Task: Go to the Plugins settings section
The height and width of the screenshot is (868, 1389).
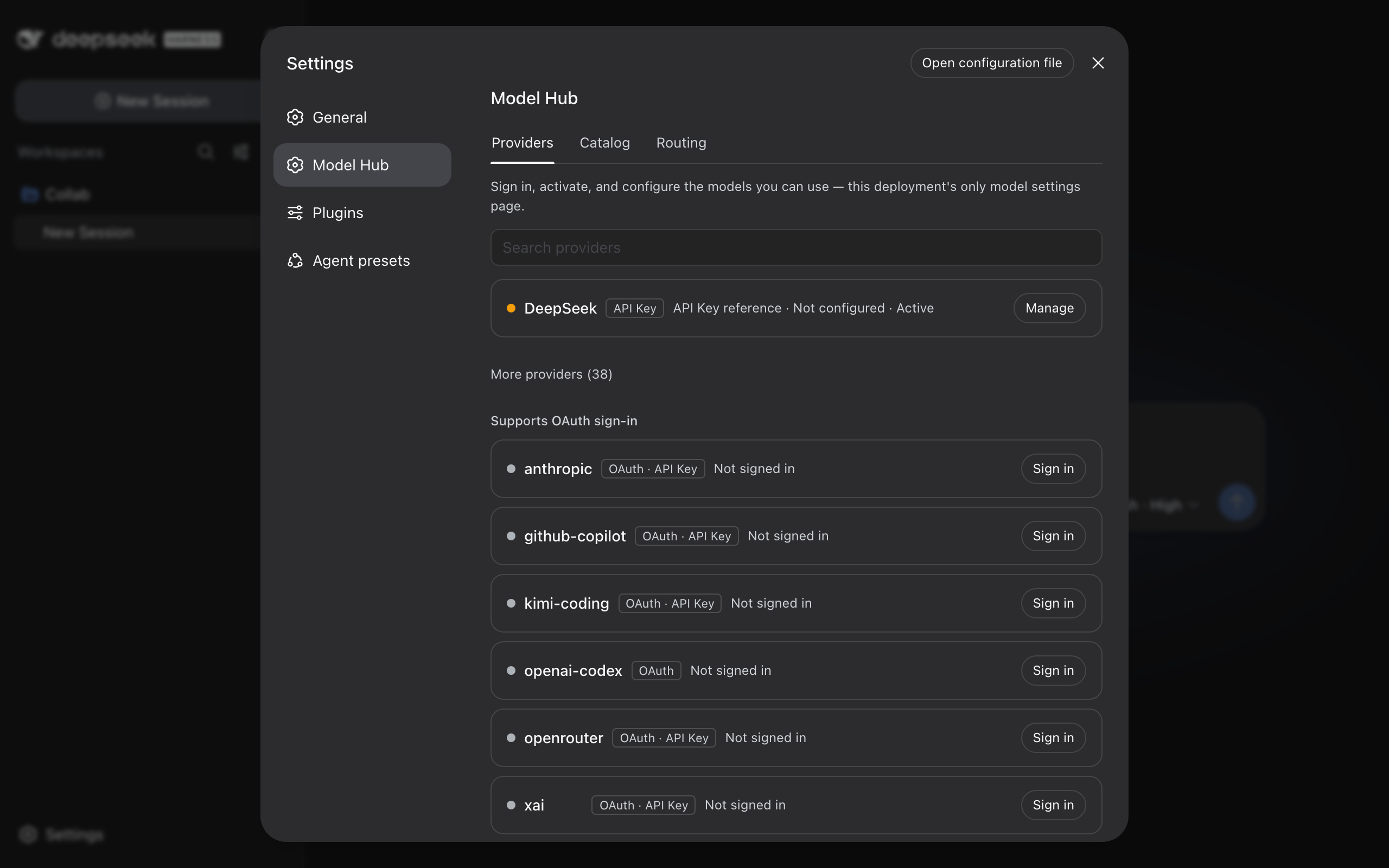Action: (x=362, y=213)
